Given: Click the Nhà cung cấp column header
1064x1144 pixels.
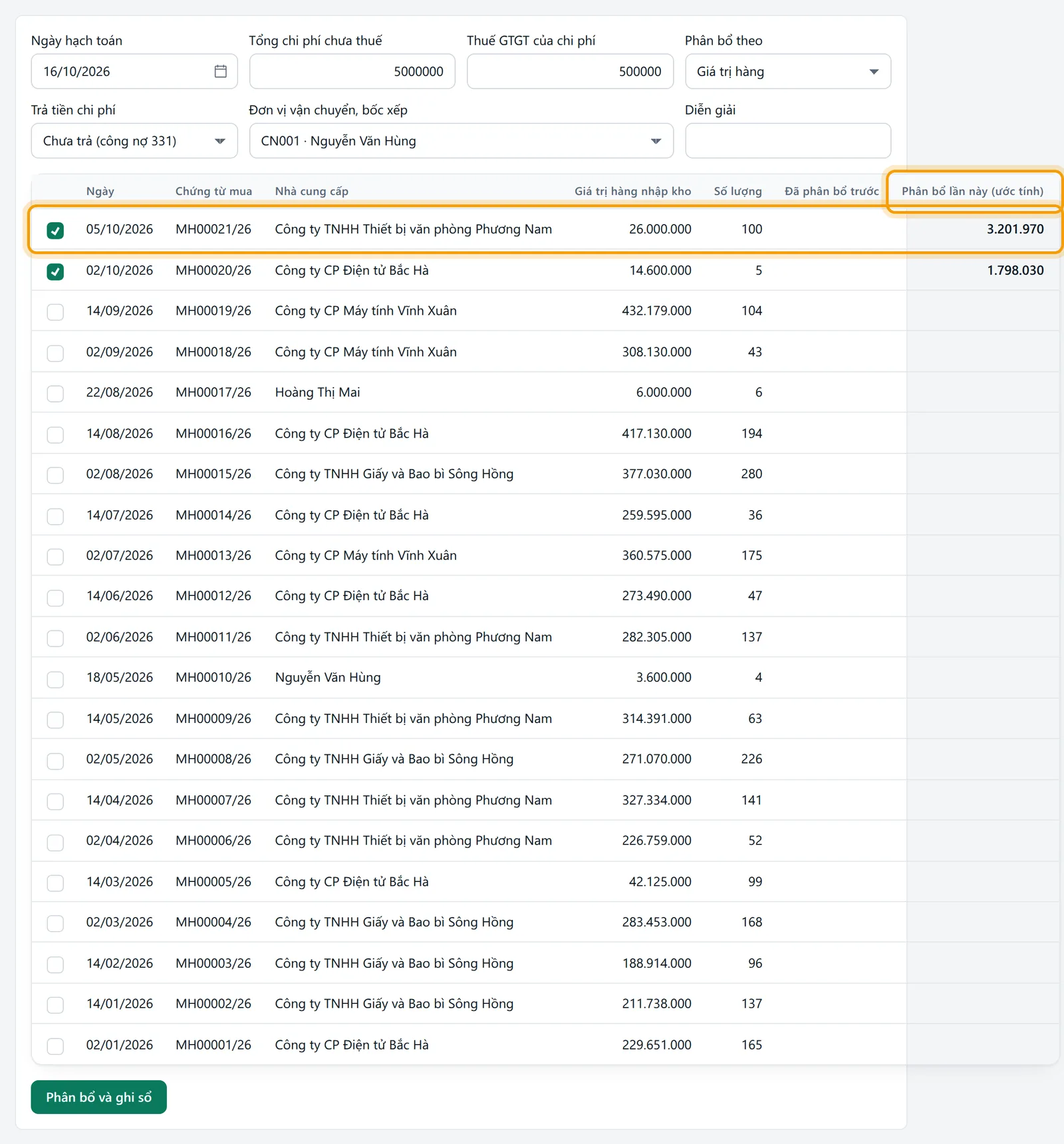Looking at the screenshot, I should click(312, 191).
